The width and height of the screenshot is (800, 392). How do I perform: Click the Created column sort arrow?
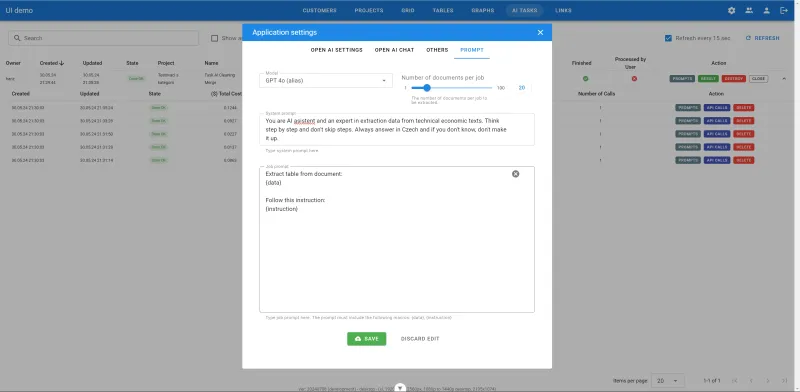[x=62, y=63]
